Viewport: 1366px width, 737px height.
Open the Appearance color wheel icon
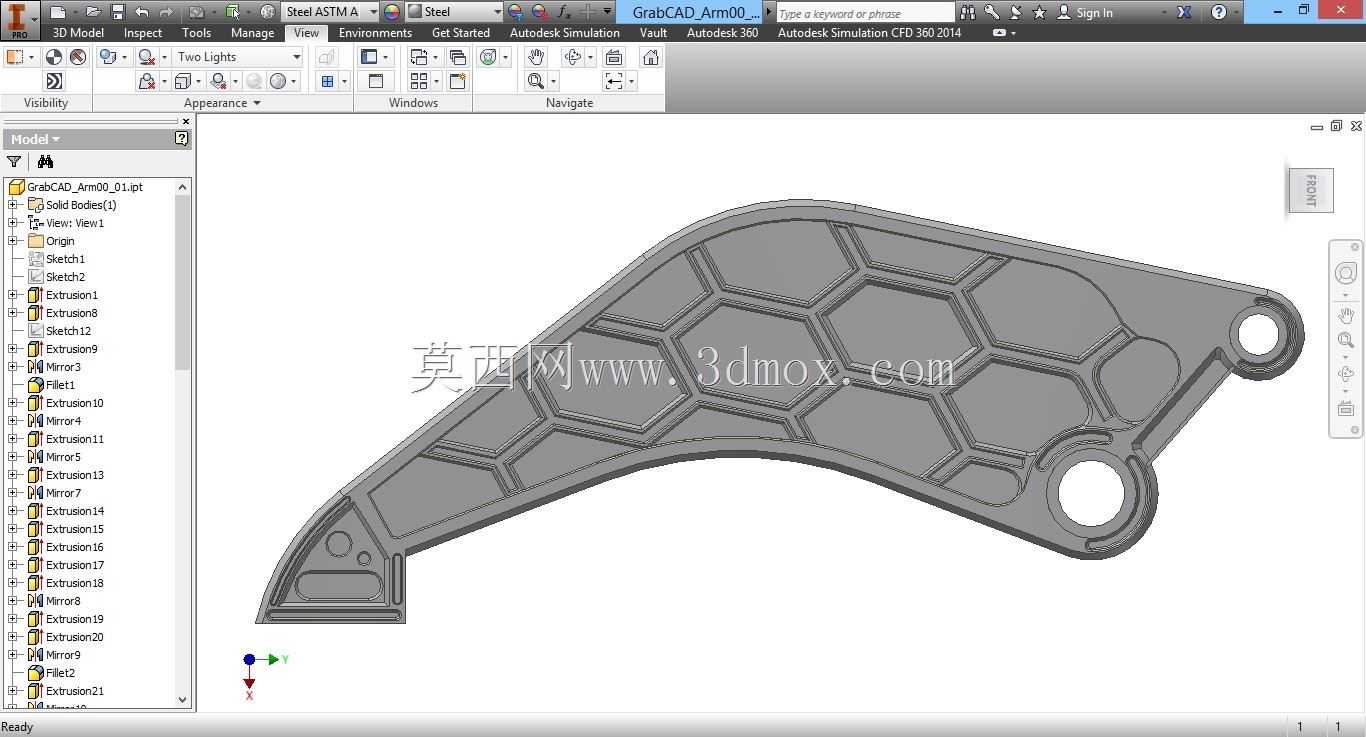pos(391,12)
